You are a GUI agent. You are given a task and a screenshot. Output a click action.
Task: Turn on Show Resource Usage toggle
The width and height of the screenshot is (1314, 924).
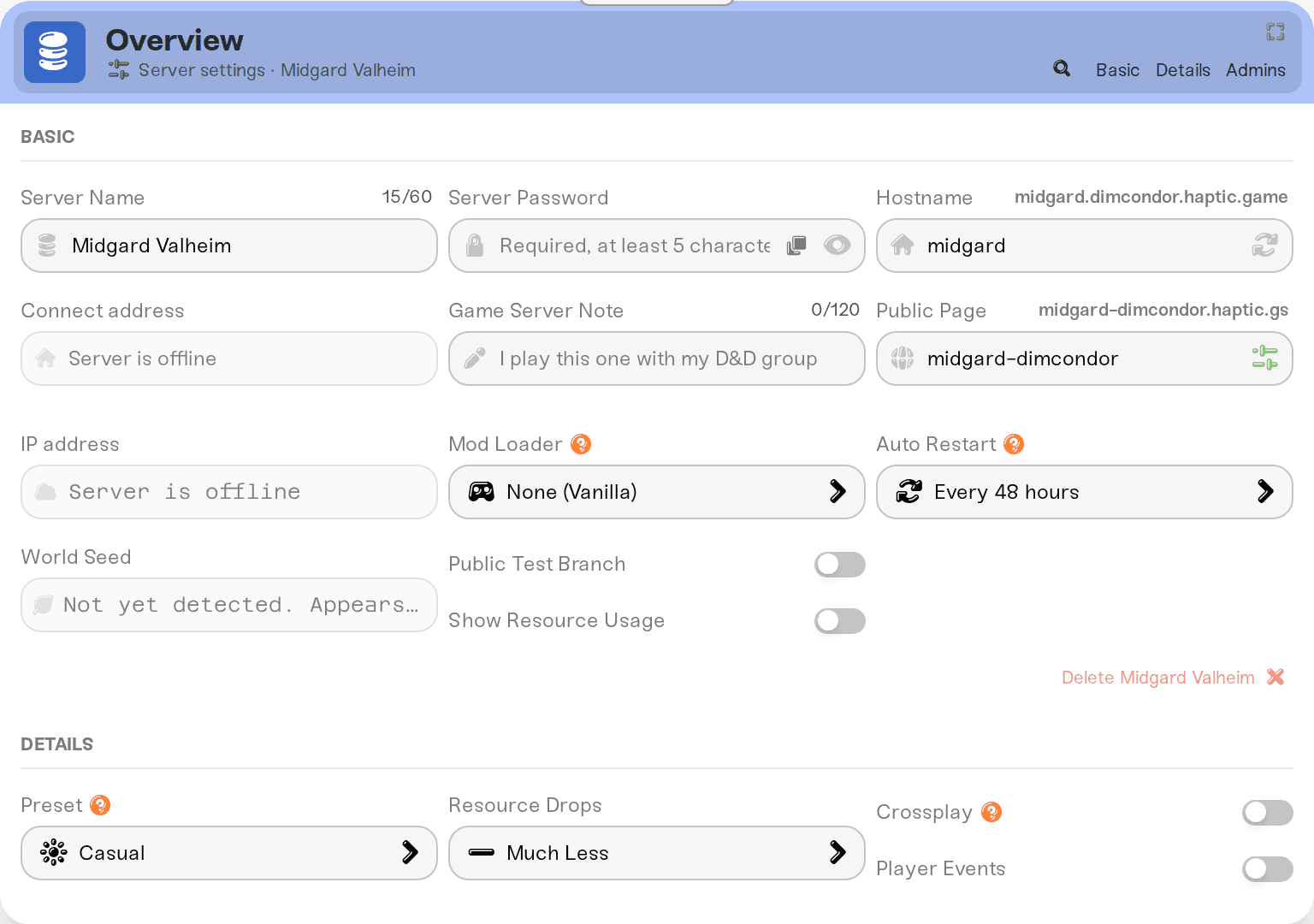click(840, 621)
